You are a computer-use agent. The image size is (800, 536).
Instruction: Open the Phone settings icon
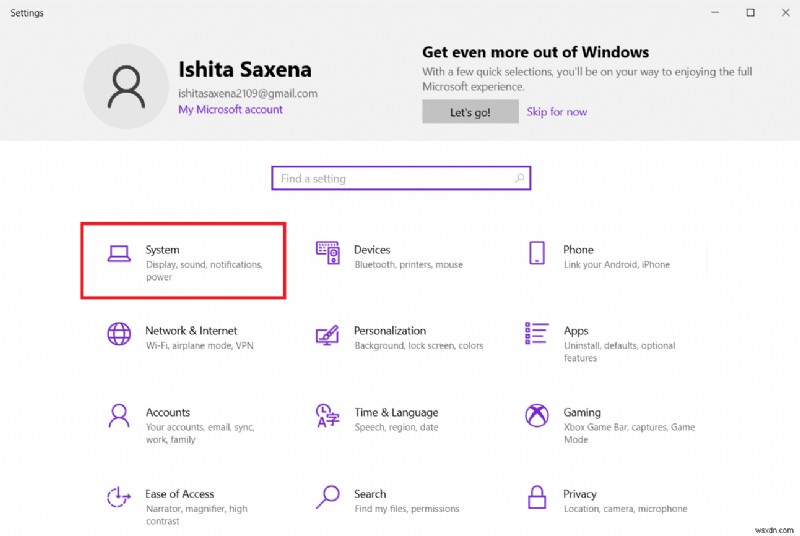pyautogui.click(x=537, y=253)
